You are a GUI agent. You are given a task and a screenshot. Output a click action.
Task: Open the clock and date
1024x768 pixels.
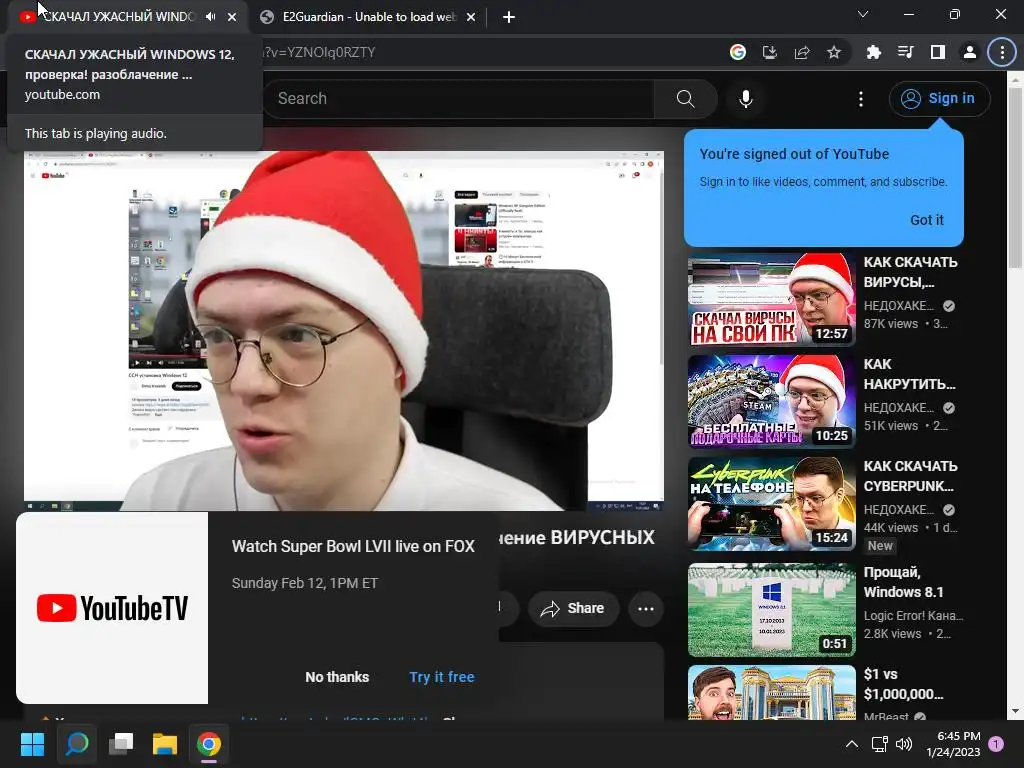pyautogui.click(x=953, y=744)
